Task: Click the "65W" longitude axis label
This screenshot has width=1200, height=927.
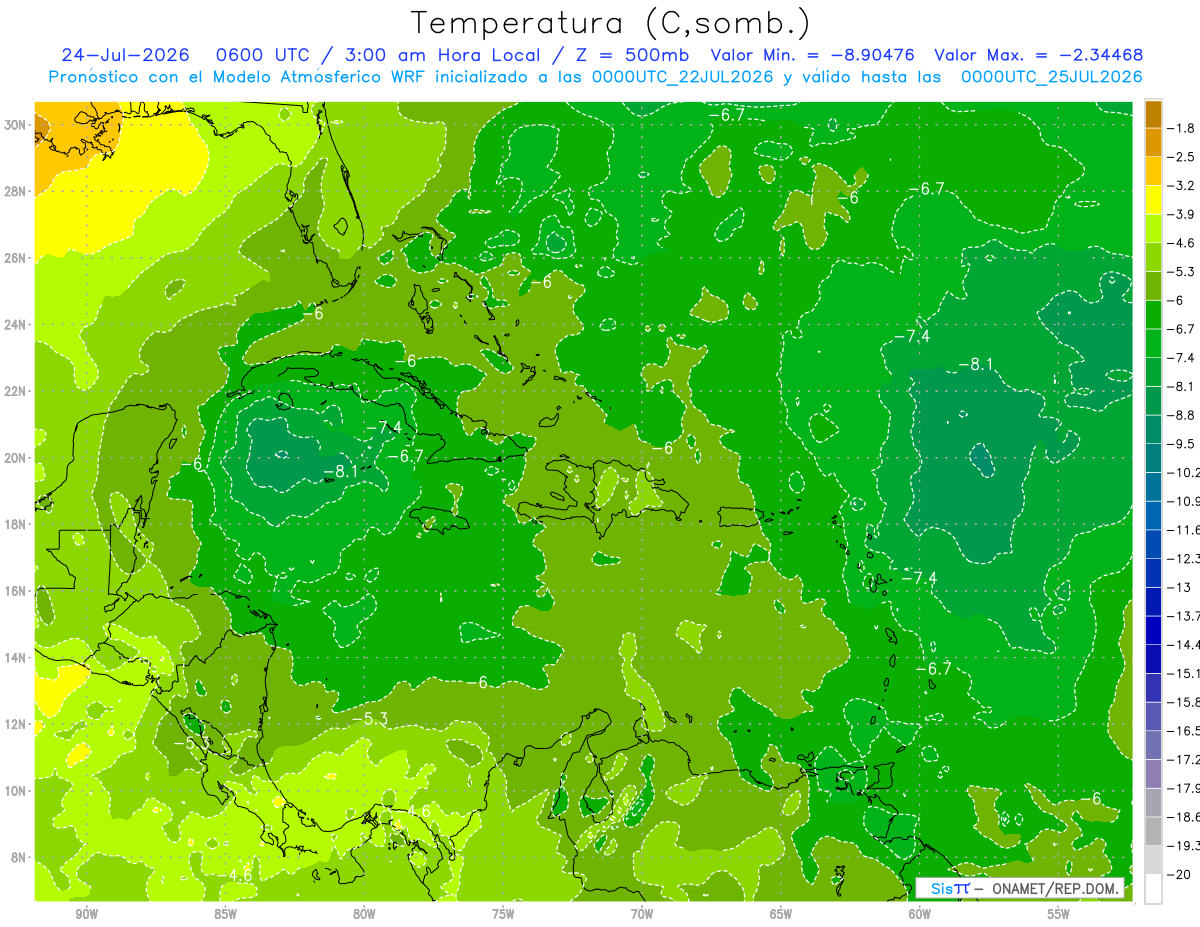Action: tap(781, 915)
